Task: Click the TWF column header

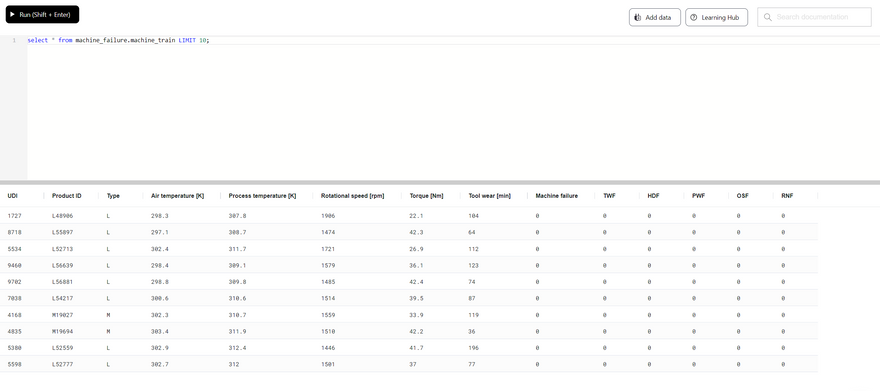Action: [609, 196]
